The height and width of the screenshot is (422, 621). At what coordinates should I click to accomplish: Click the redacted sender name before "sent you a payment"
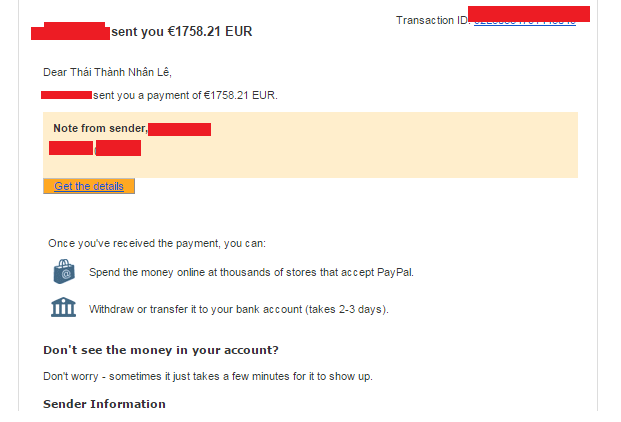coord(66,95)
